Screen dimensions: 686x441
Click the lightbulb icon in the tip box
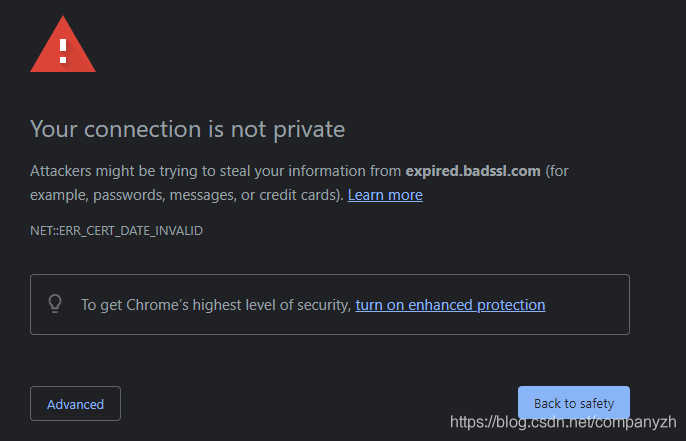pos(56,304)
